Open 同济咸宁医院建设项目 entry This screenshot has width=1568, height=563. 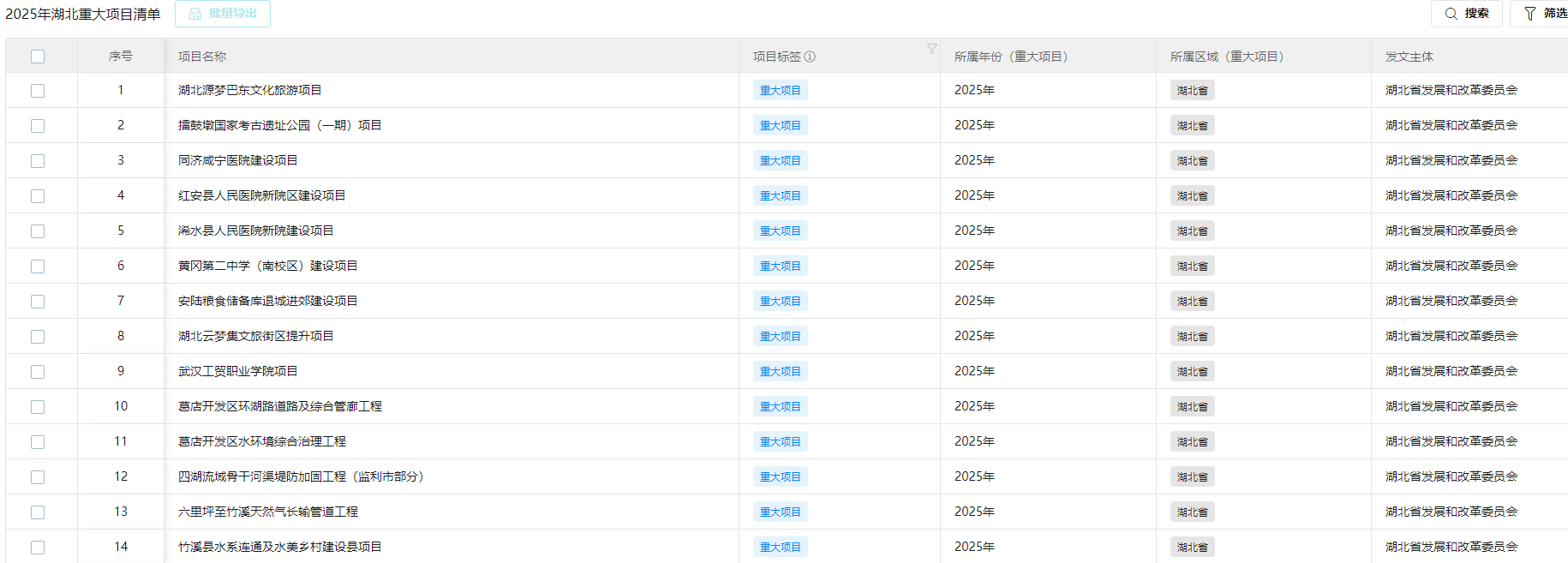[237, 160]
